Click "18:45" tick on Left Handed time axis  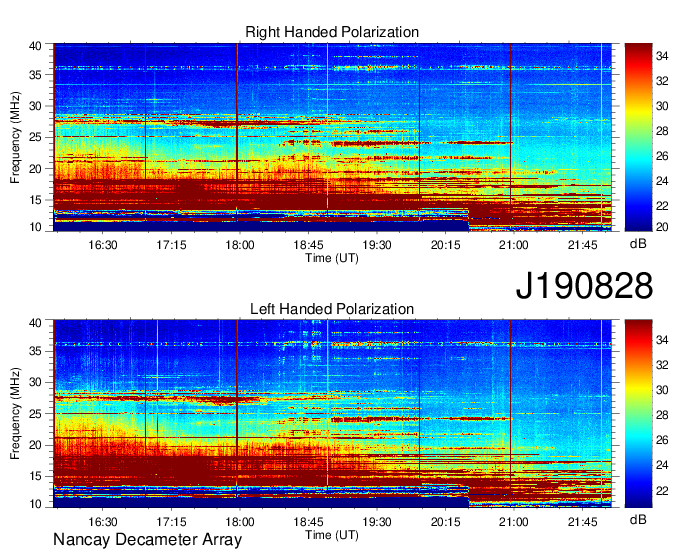click(308, 522)
